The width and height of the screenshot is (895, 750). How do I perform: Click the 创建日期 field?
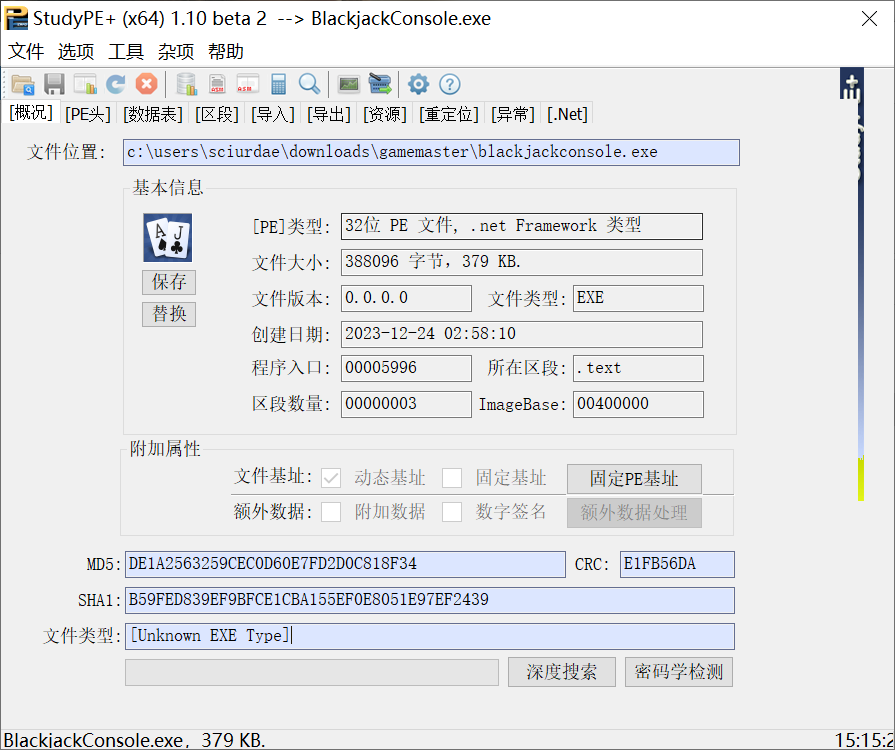[x=522, y=334]
